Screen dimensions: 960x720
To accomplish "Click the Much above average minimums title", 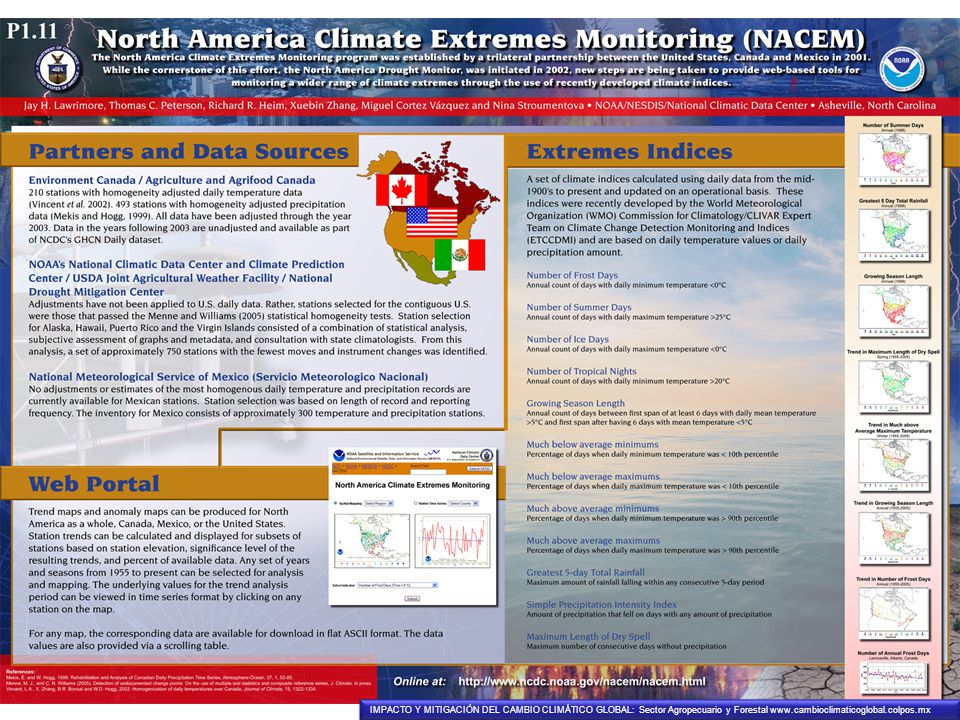I will click(x=593, y=508).
